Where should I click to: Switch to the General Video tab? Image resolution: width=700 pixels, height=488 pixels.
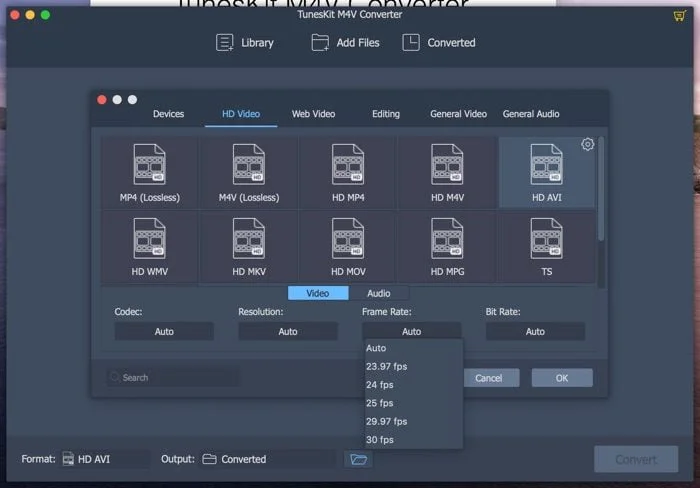458,114
